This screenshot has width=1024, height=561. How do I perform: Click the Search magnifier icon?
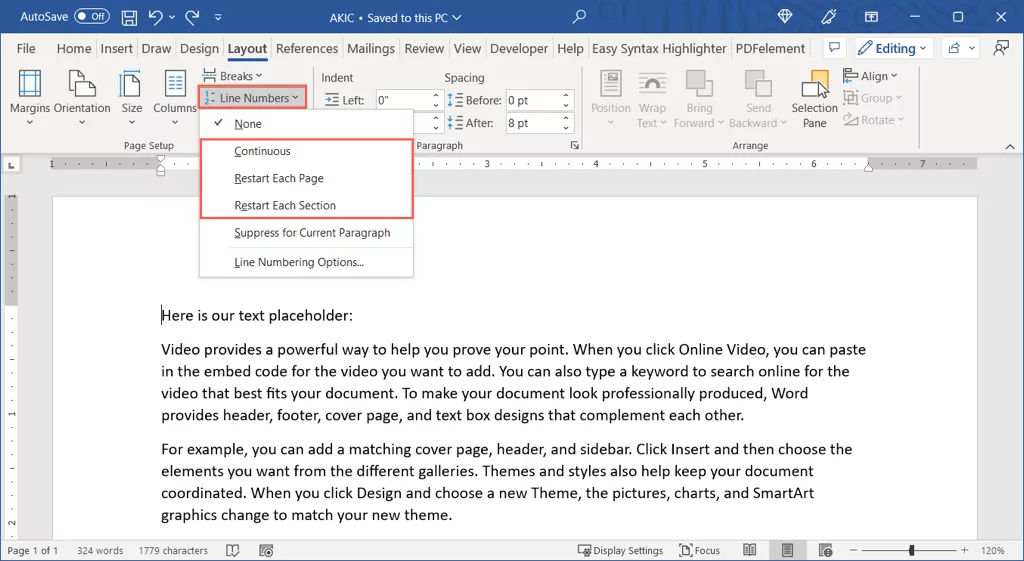(x=579, y=17)
